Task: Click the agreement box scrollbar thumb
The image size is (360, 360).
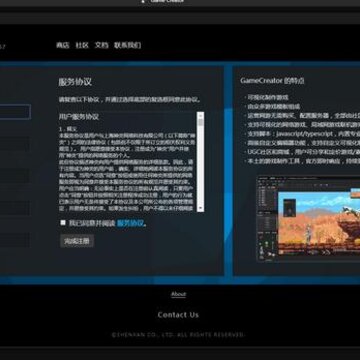Action: point(200,123)
